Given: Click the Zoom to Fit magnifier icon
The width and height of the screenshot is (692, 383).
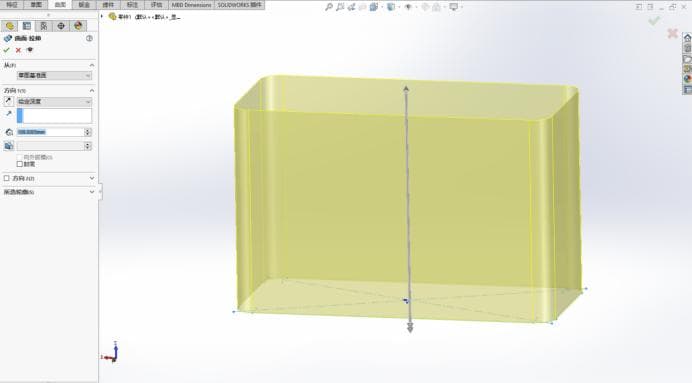Looking at the screenshot, I should 328,7.
